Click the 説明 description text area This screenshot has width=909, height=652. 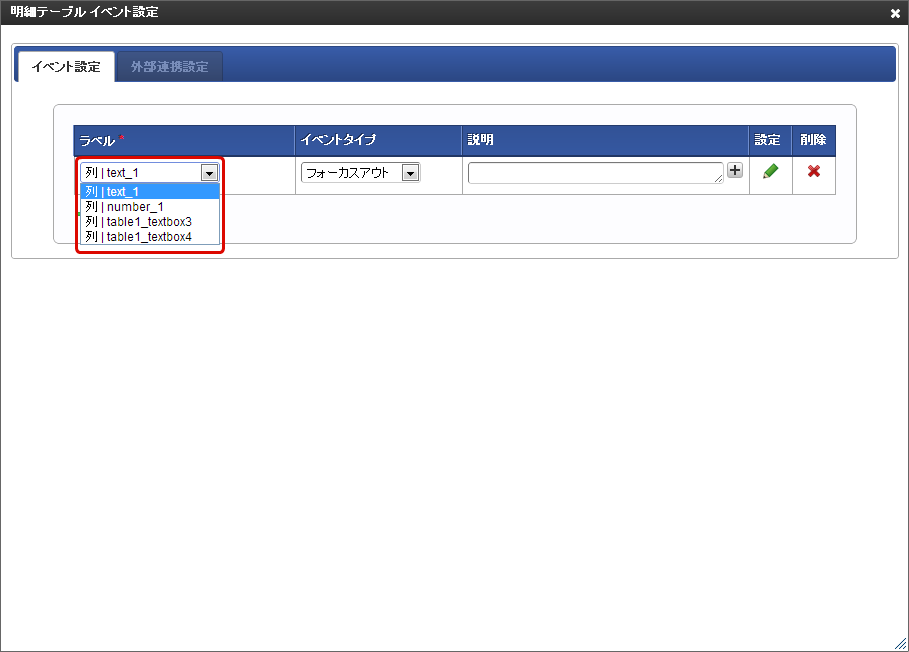tap(595, 173)
